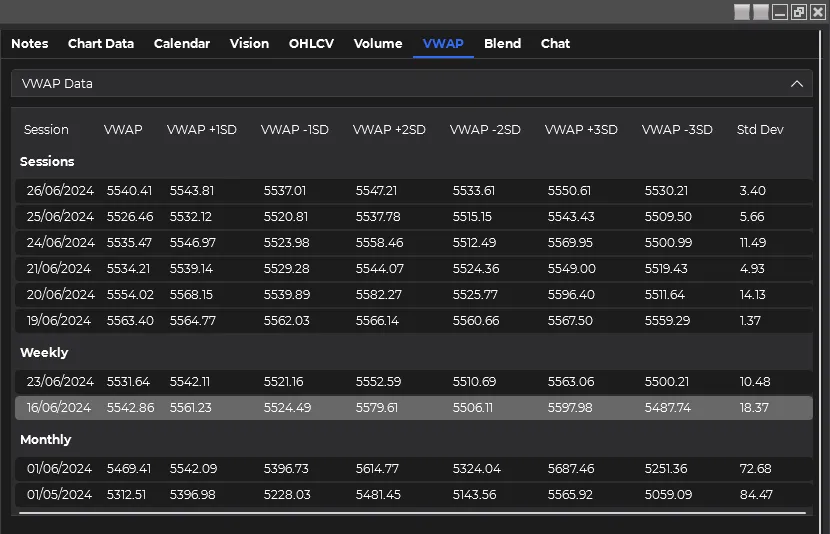The height and width of the screenshot is (534, 830).
Task: Click VWAP +3SD value 5687.46
Action: click(571, 468)
